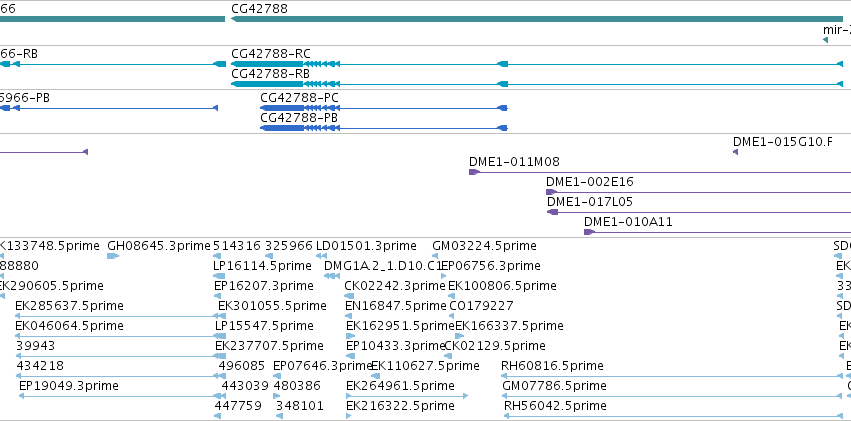This screenshot has width=851, height=421.
Task: Select the CO179227 label
Action: pyautogui.click(x=481, y=306)
